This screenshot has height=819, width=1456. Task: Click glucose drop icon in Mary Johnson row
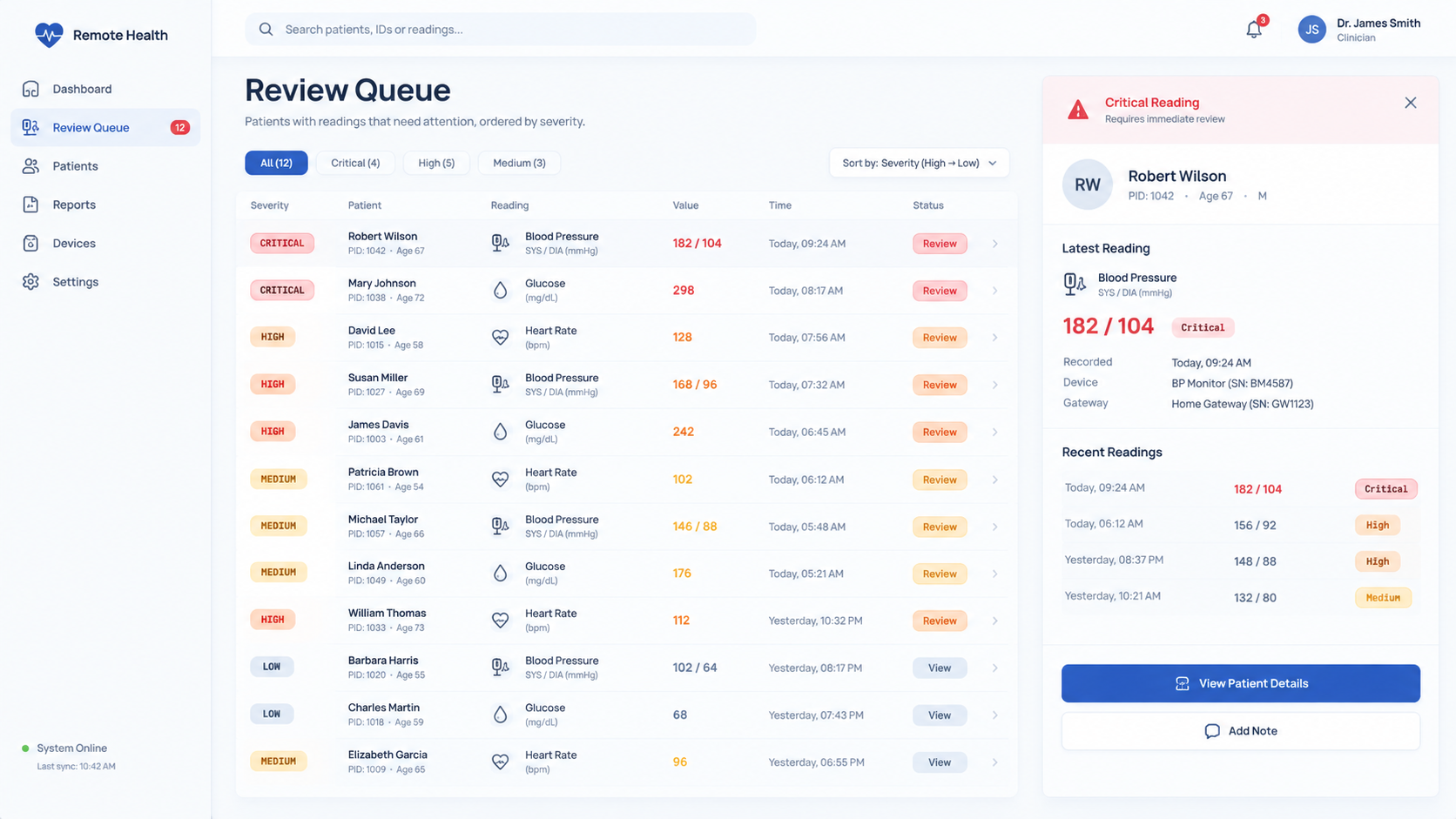500,291
